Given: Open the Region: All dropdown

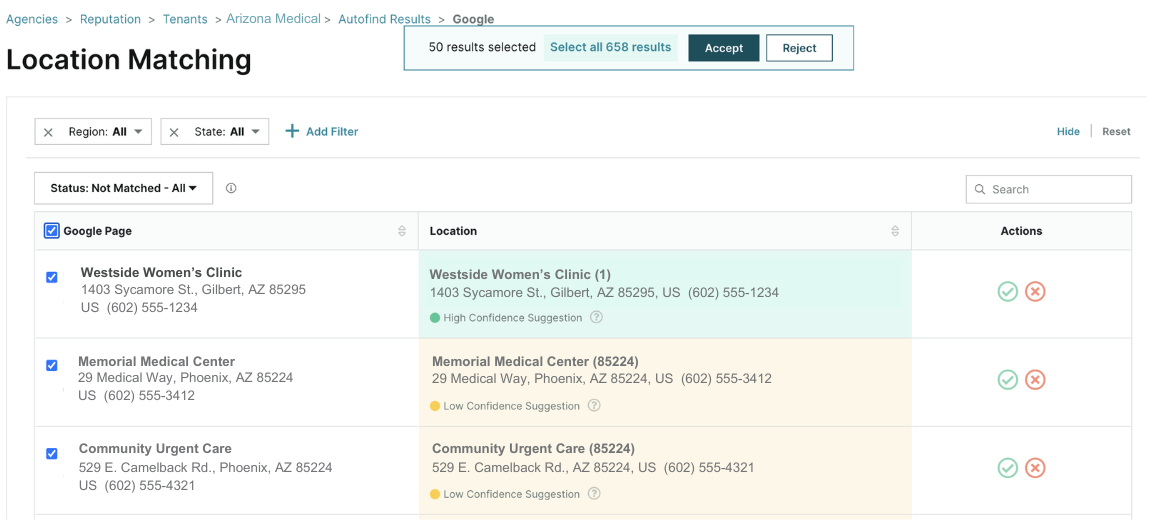Looking at the screenshot, I should click(x=105, y=132).
